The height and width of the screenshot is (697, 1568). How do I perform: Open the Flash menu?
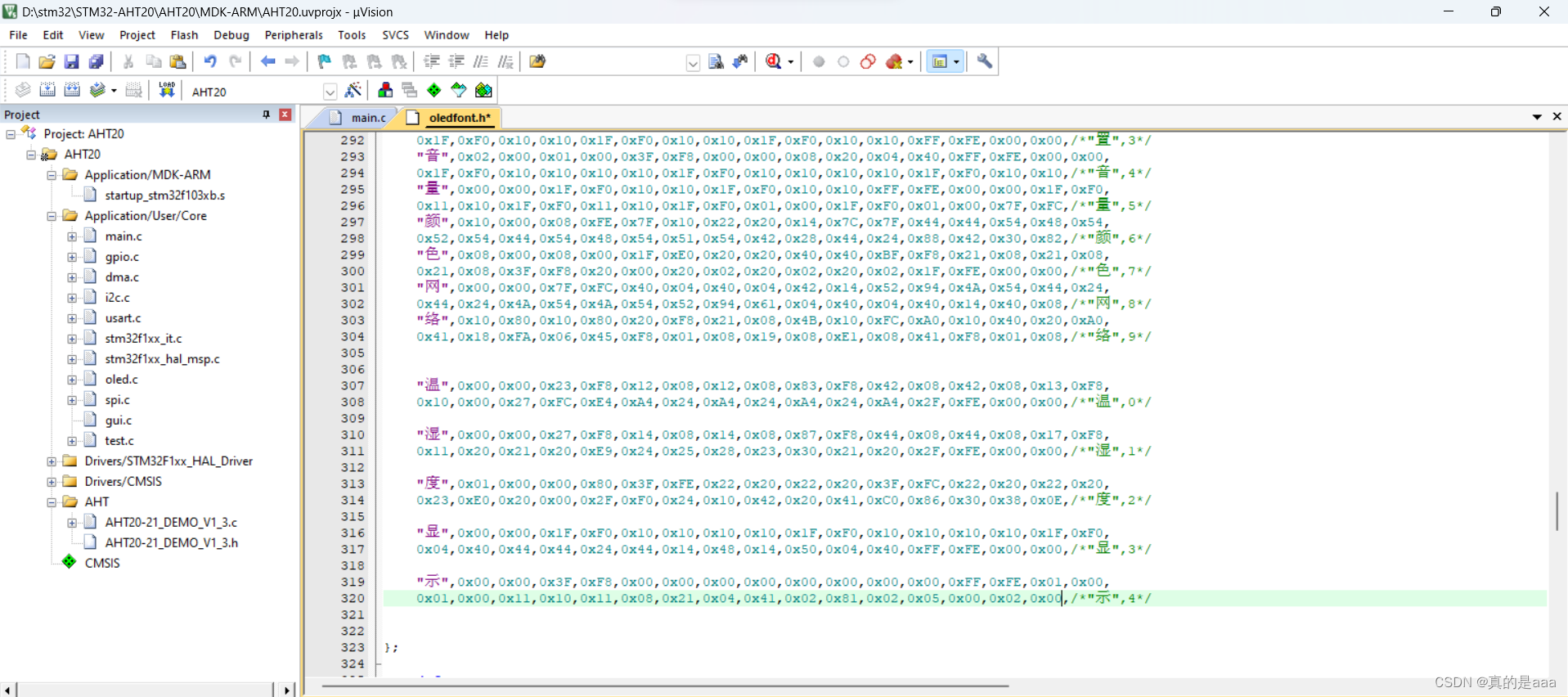point(184,35)
